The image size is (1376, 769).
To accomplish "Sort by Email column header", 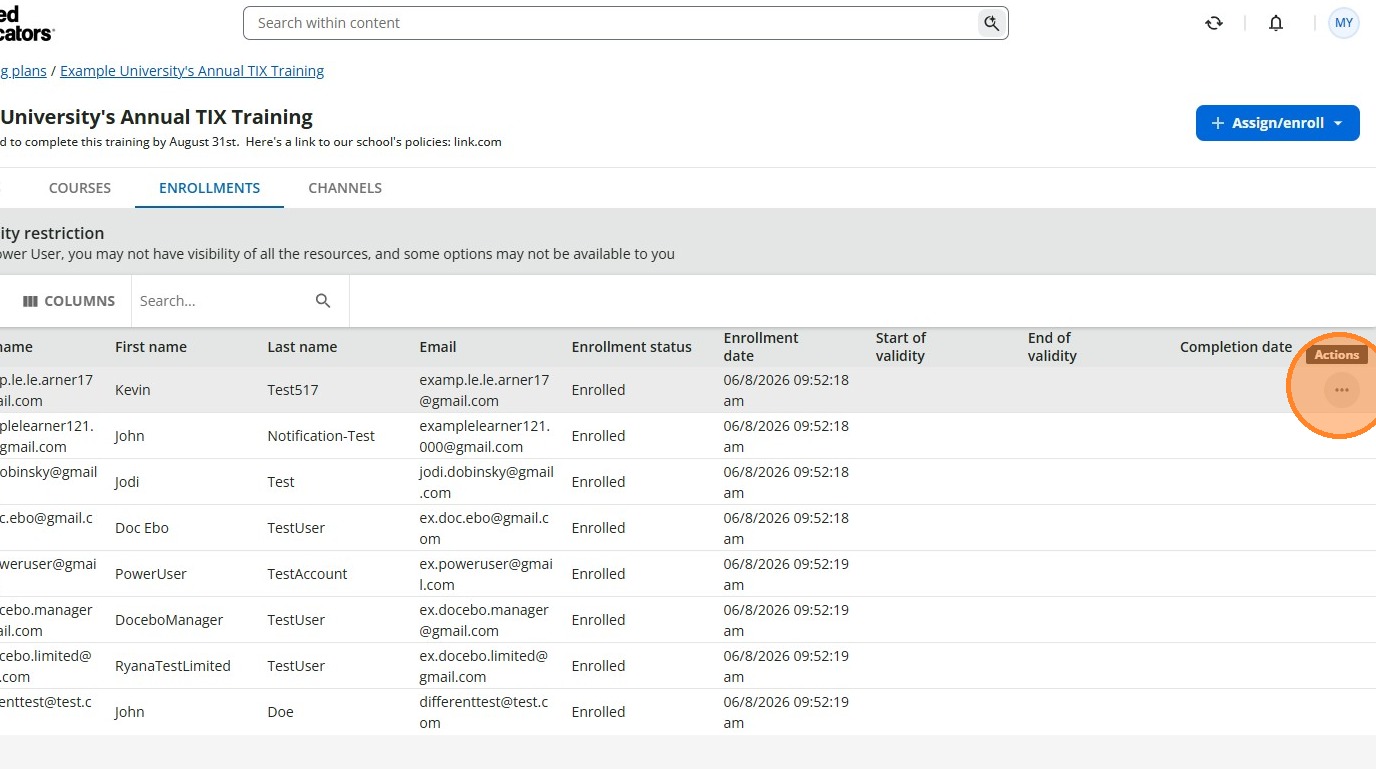I will [438, 347].
